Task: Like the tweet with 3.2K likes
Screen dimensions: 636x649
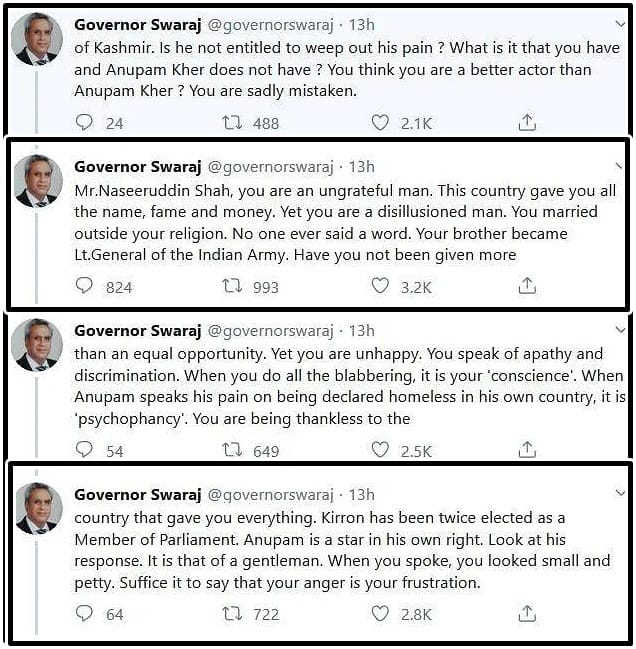Action: coord(380,287)
